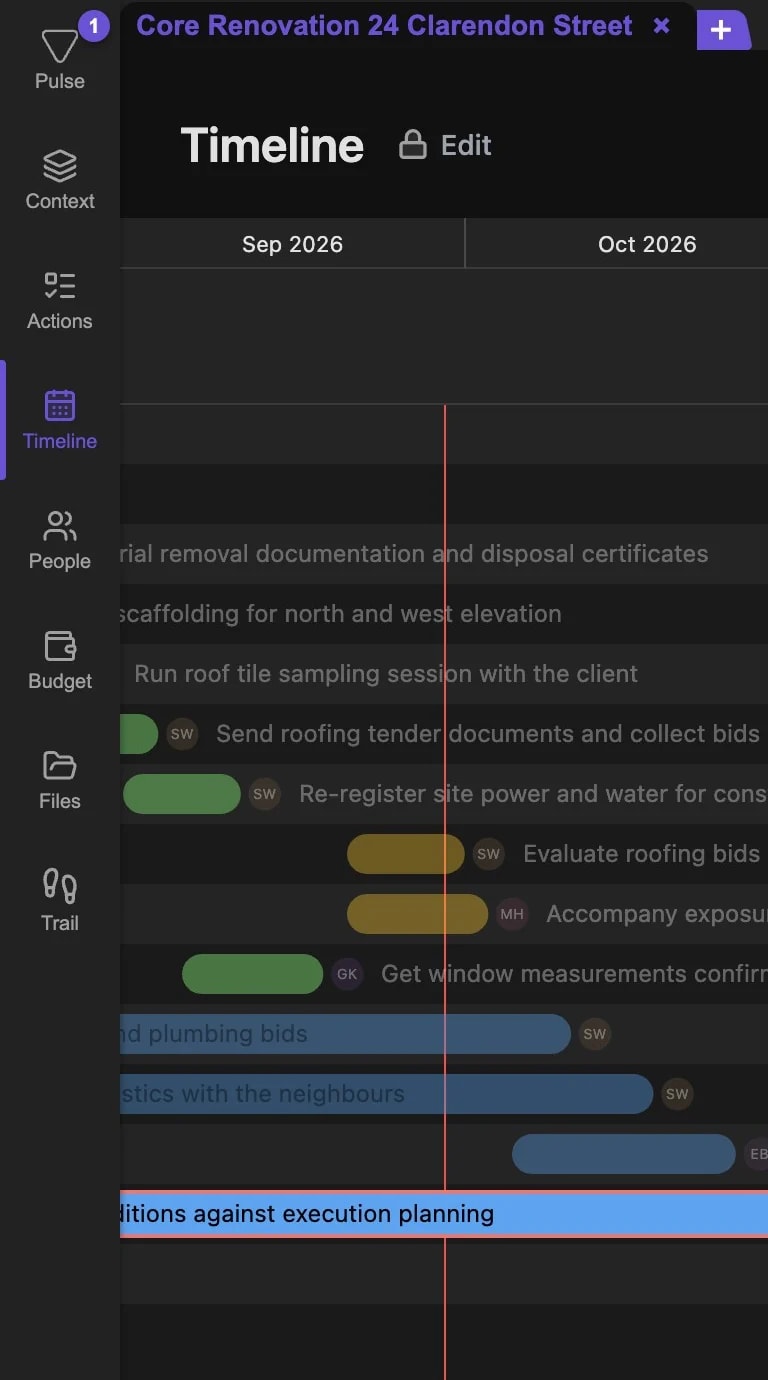Open the People section
Image resolution: width=768 pixels, height=1380 pixels.
(60, 540)
